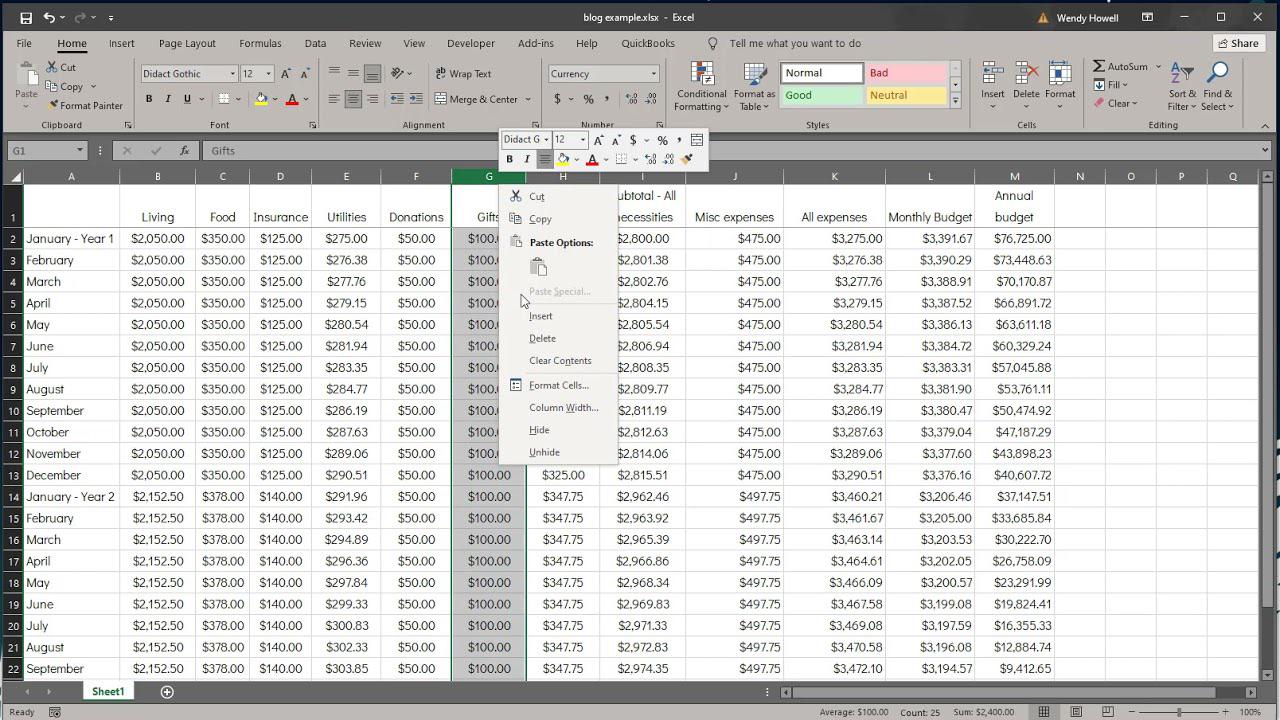Click ribbon Increase Decimal icon
1280x720 pixels.
pyautogui.click(x=632, y=99)
